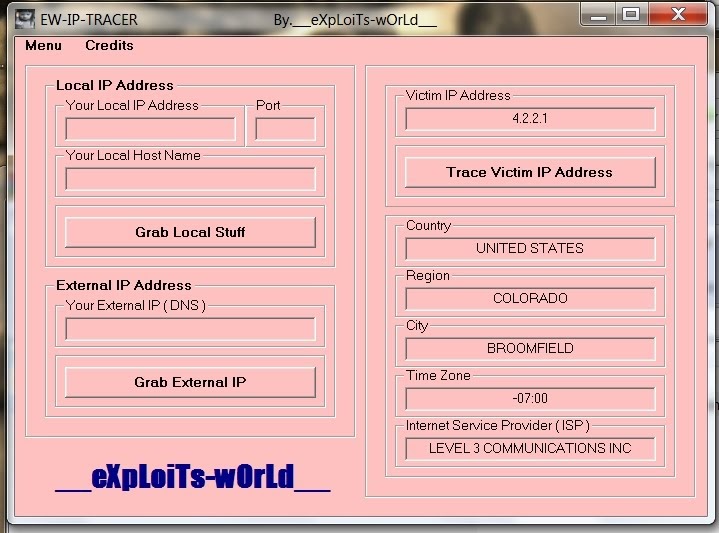The width and height of the screenshot is (719, 533).
Task: Open the Credits menu
Action: [x=109, y=45]
